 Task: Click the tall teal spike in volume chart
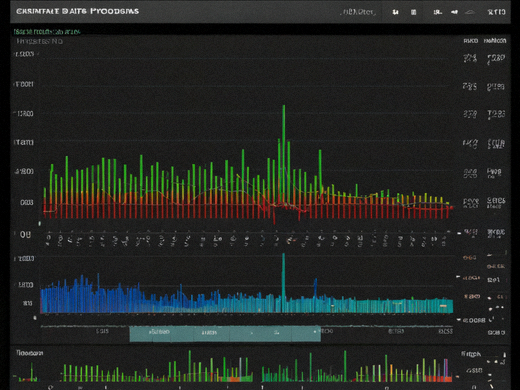283,282
